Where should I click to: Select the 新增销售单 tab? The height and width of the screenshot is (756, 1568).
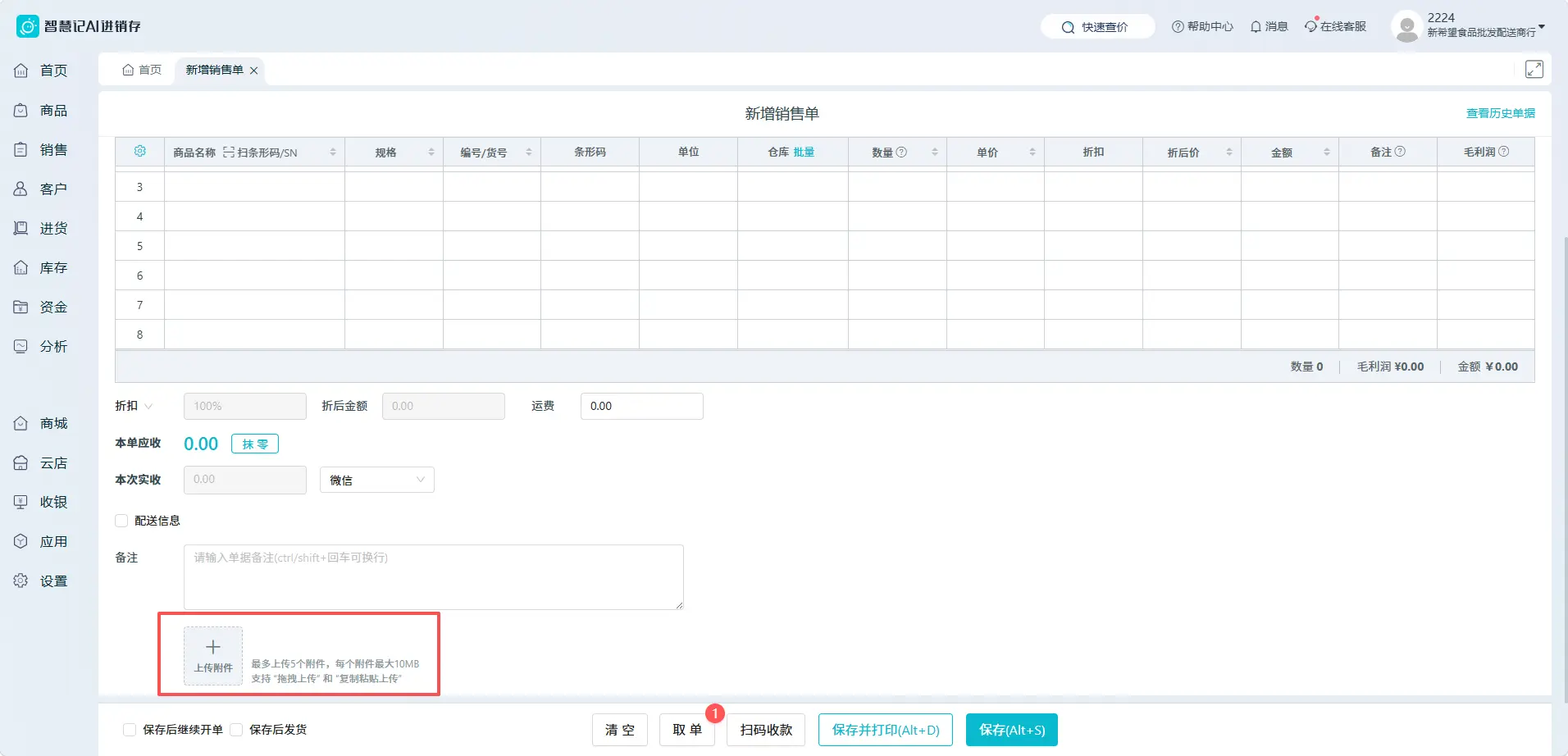pos(214,70)
